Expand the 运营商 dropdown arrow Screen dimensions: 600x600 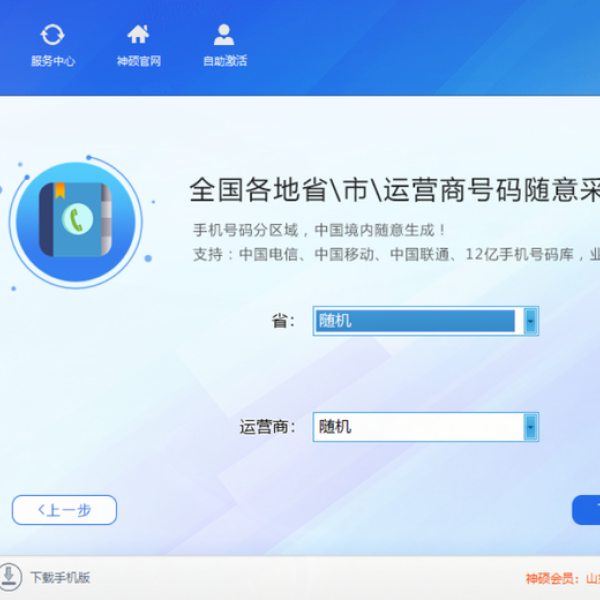tap(530, 427)
